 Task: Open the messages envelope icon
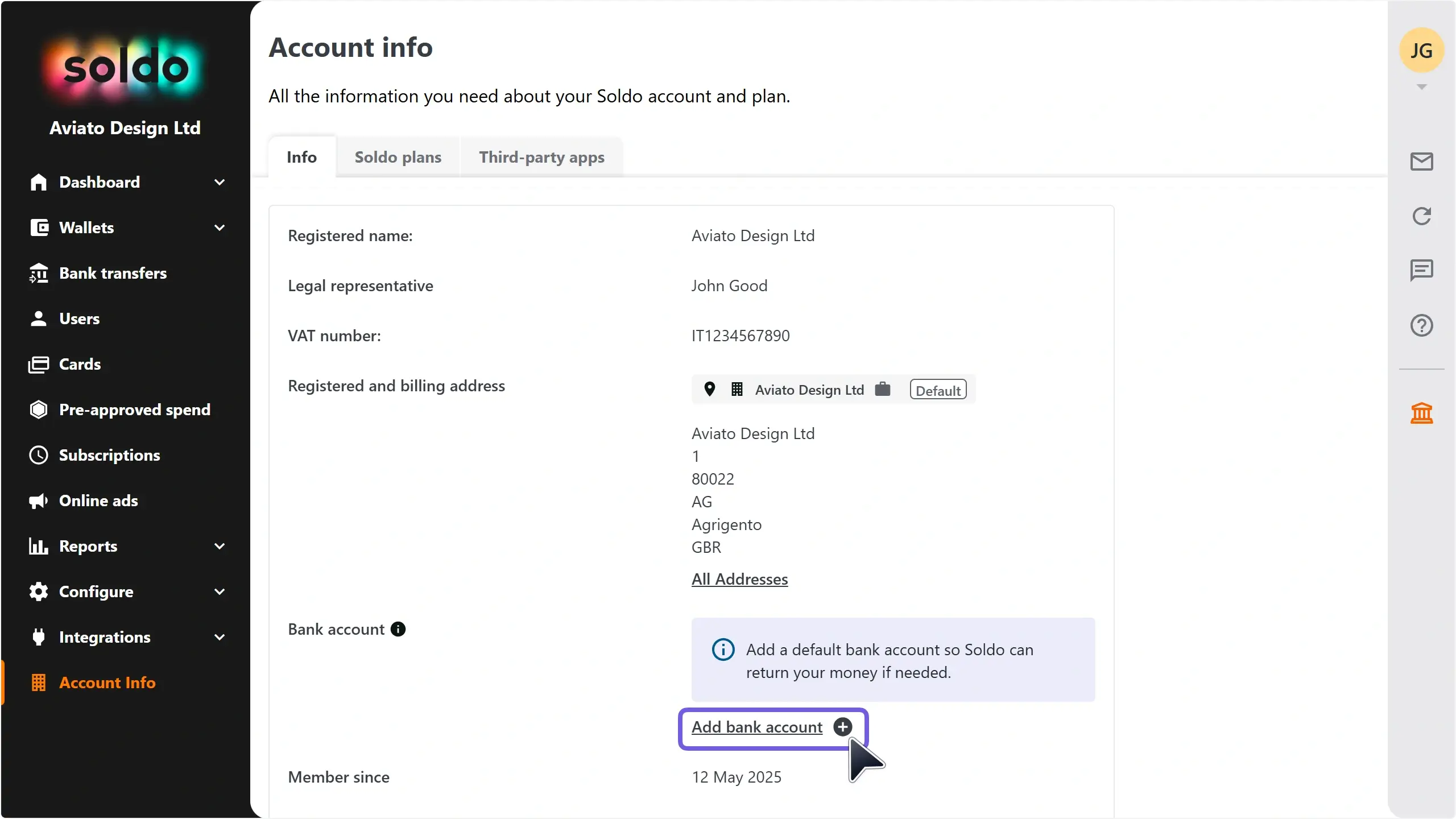coord(1421,162)
